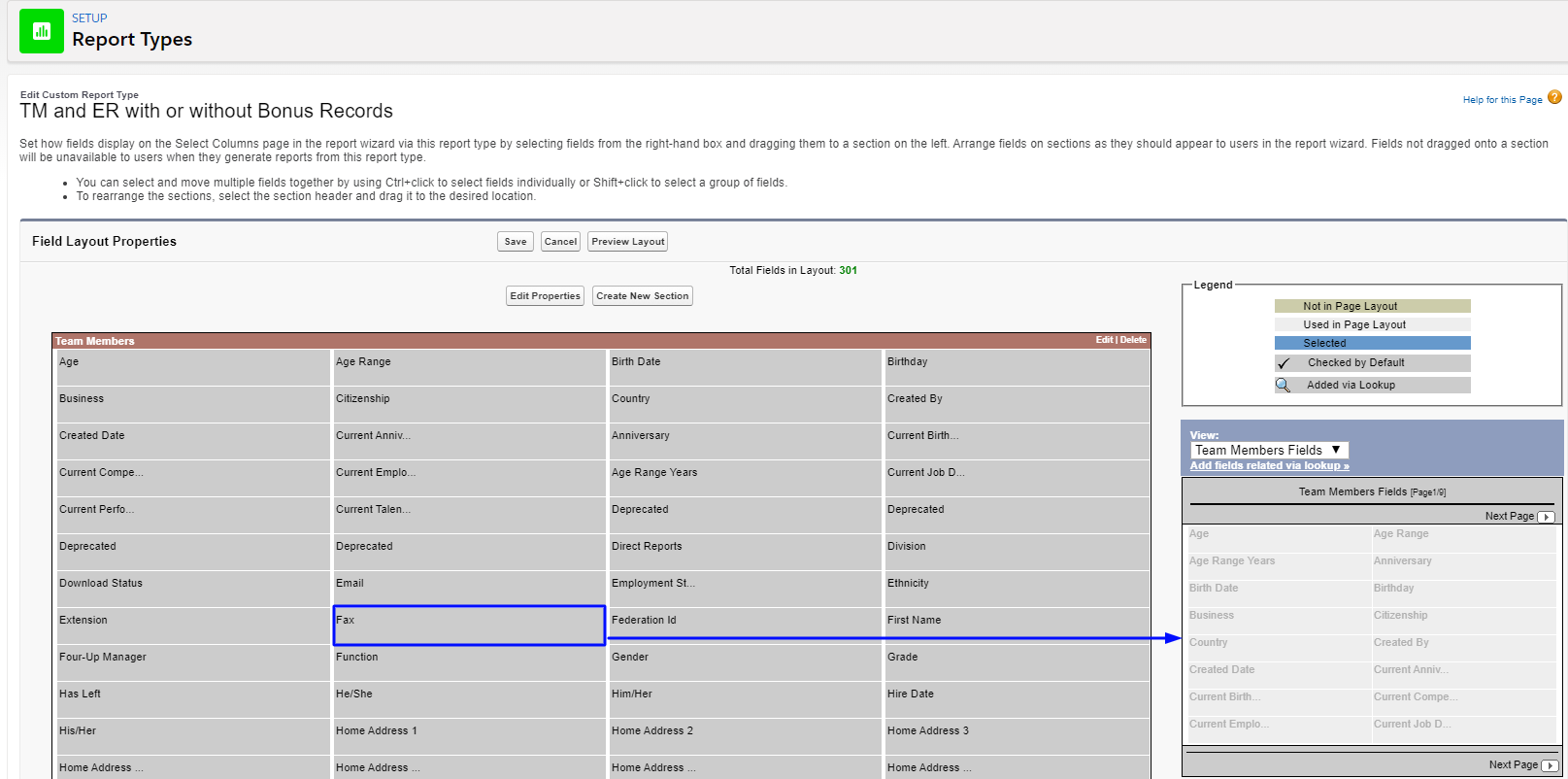Screen dimensions: 1568x779
Task: Click Edit link in Team Members section header
Action: 1104,340
